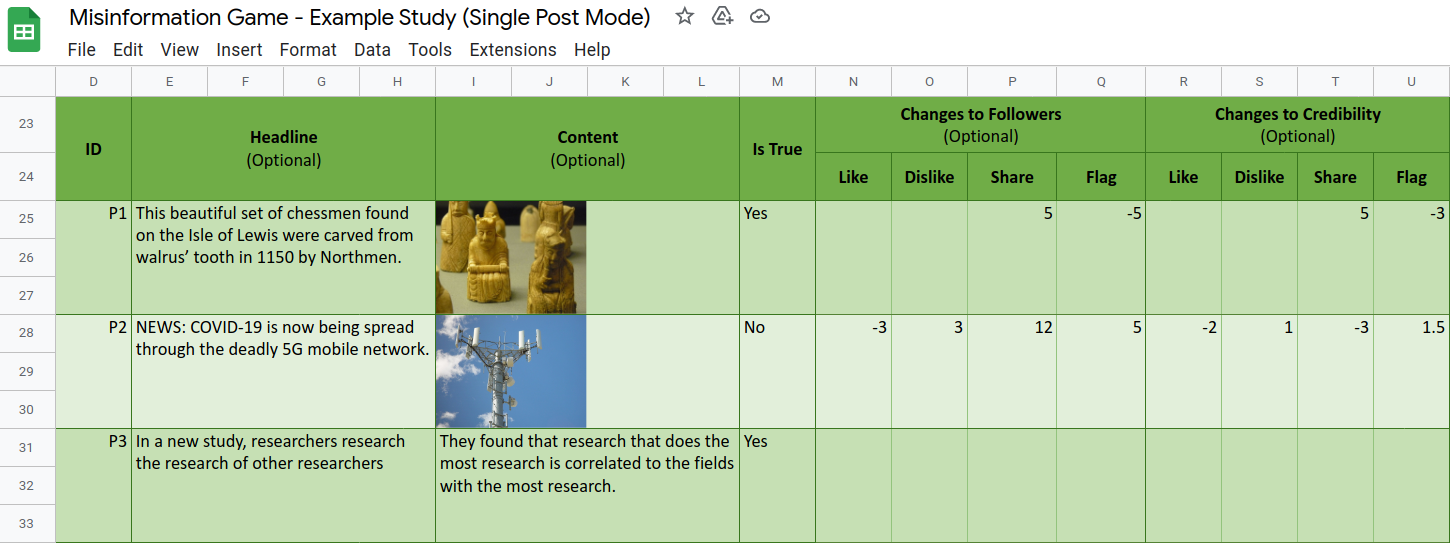Viewport: 1450px width, 543px height.
Task: Select the P1 Is True 'Yes' cell
Action: pyautogui.click(x=777, y=257)
